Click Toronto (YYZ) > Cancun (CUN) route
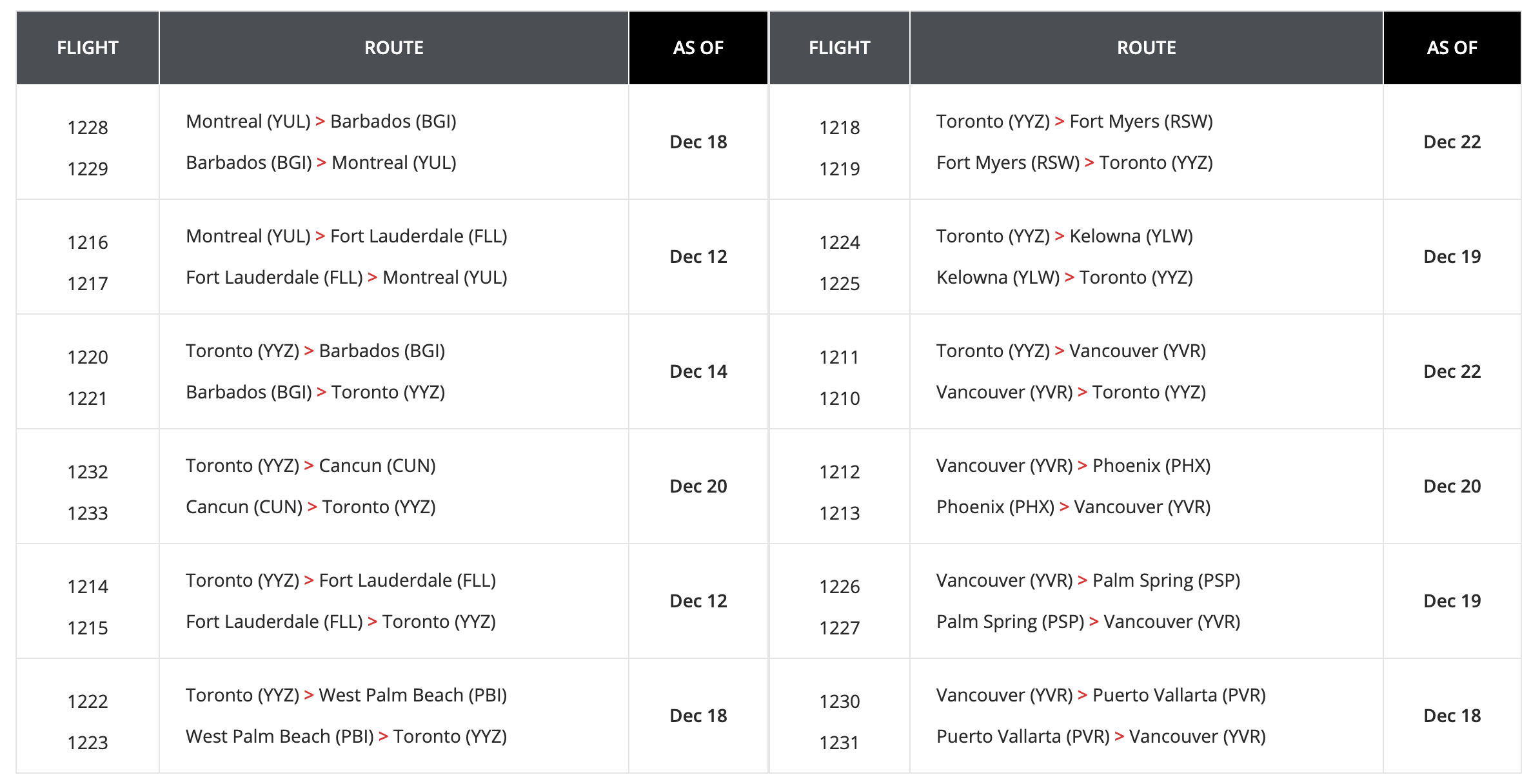This screenshot has height=784, width=1531. [310, 465]
